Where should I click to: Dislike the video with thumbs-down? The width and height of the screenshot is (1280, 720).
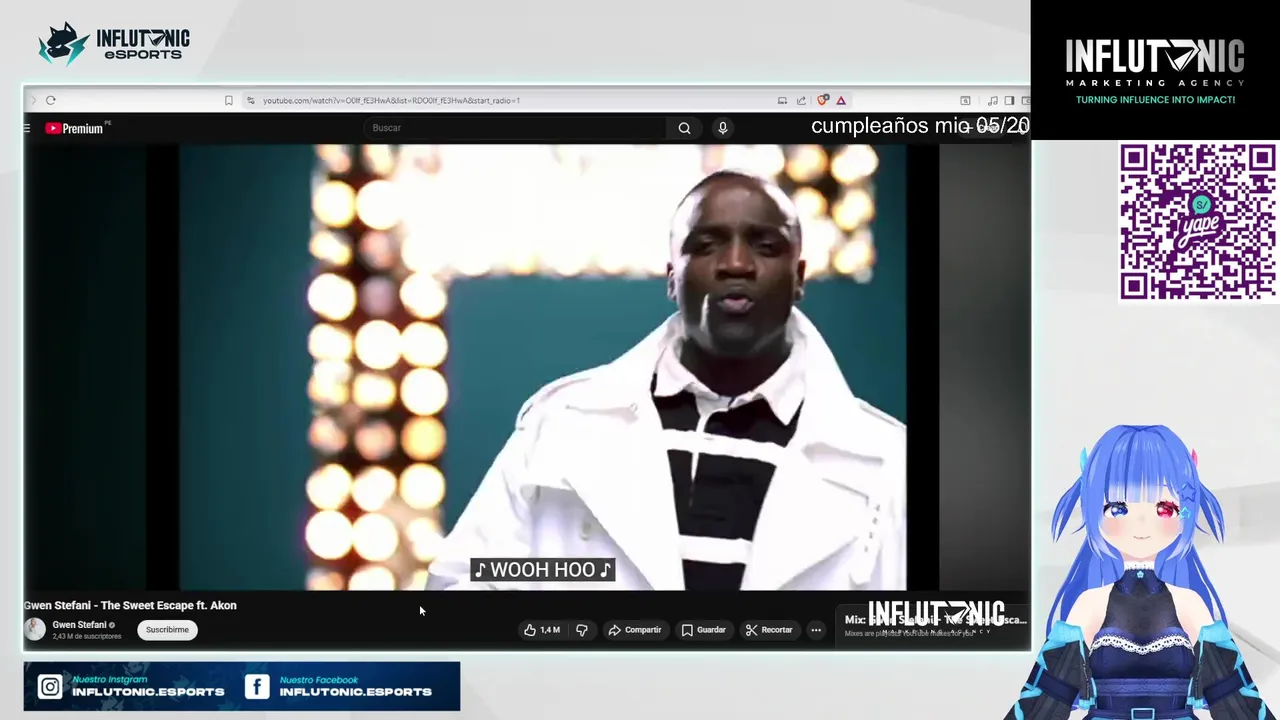(582, 630)
